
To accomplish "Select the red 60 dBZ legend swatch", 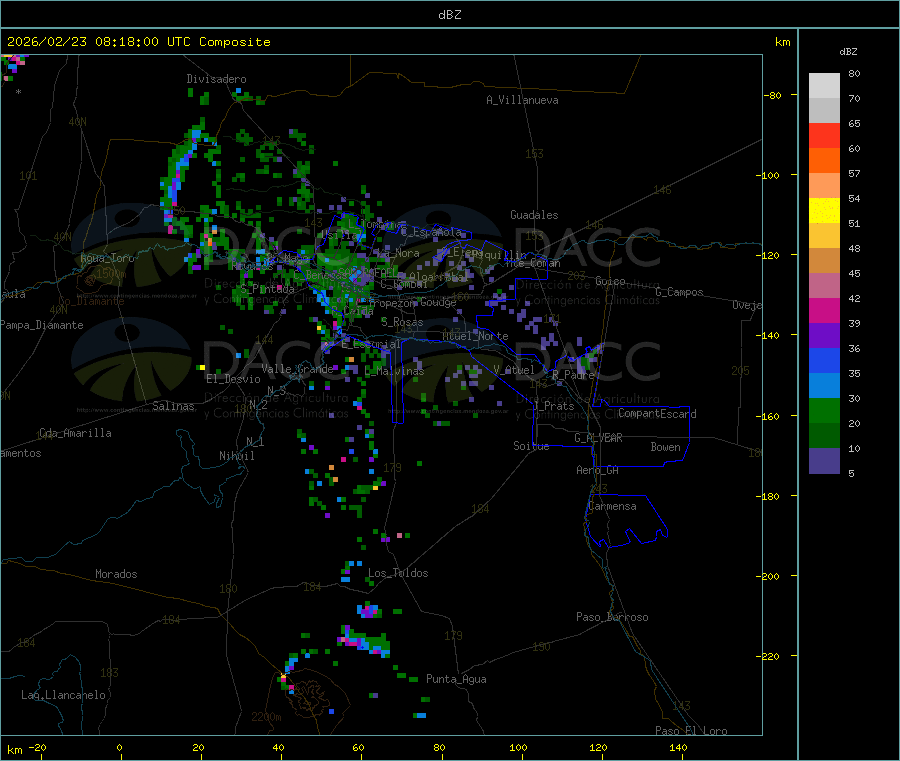I will [824, 135].
